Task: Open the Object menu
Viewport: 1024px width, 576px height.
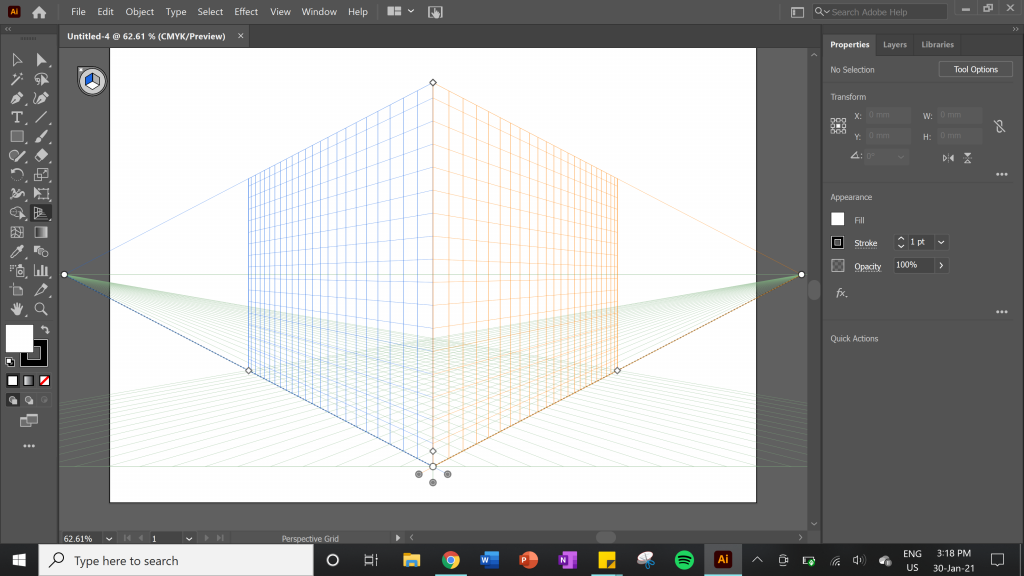Action: [x=139, y=12]
